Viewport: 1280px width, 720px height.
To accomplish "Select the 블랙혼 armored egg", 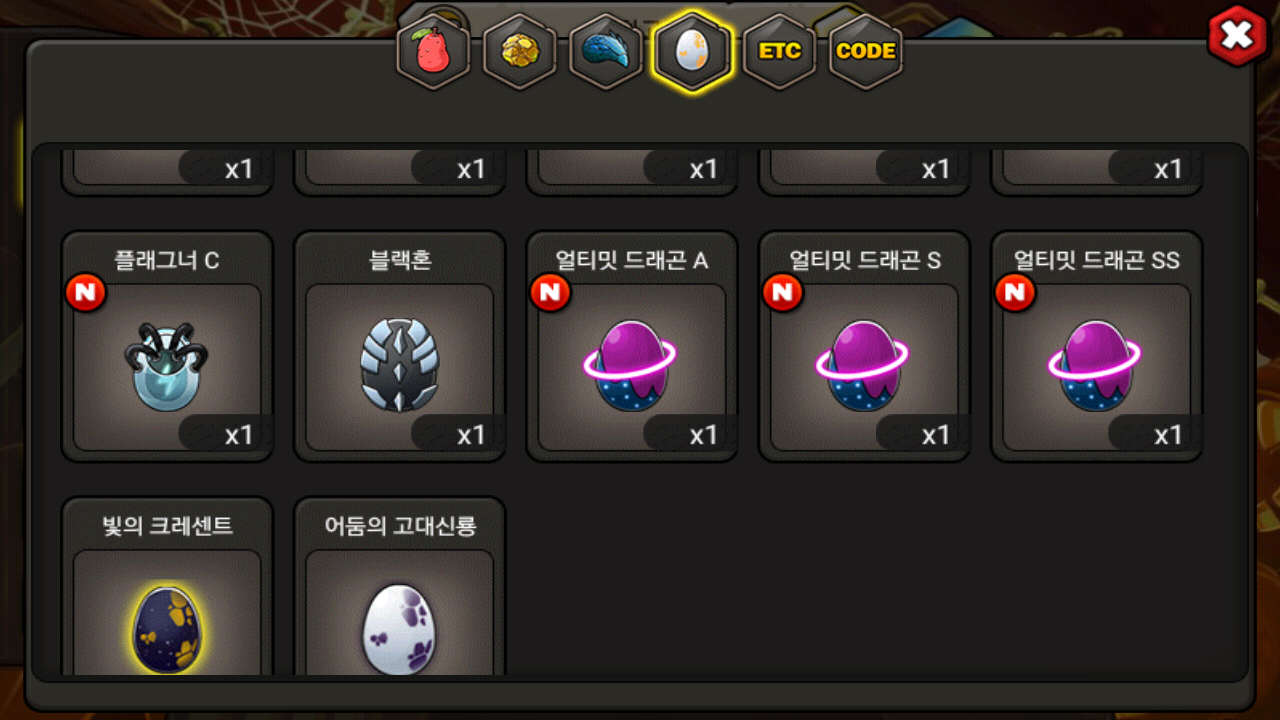I will coord(399,367).
